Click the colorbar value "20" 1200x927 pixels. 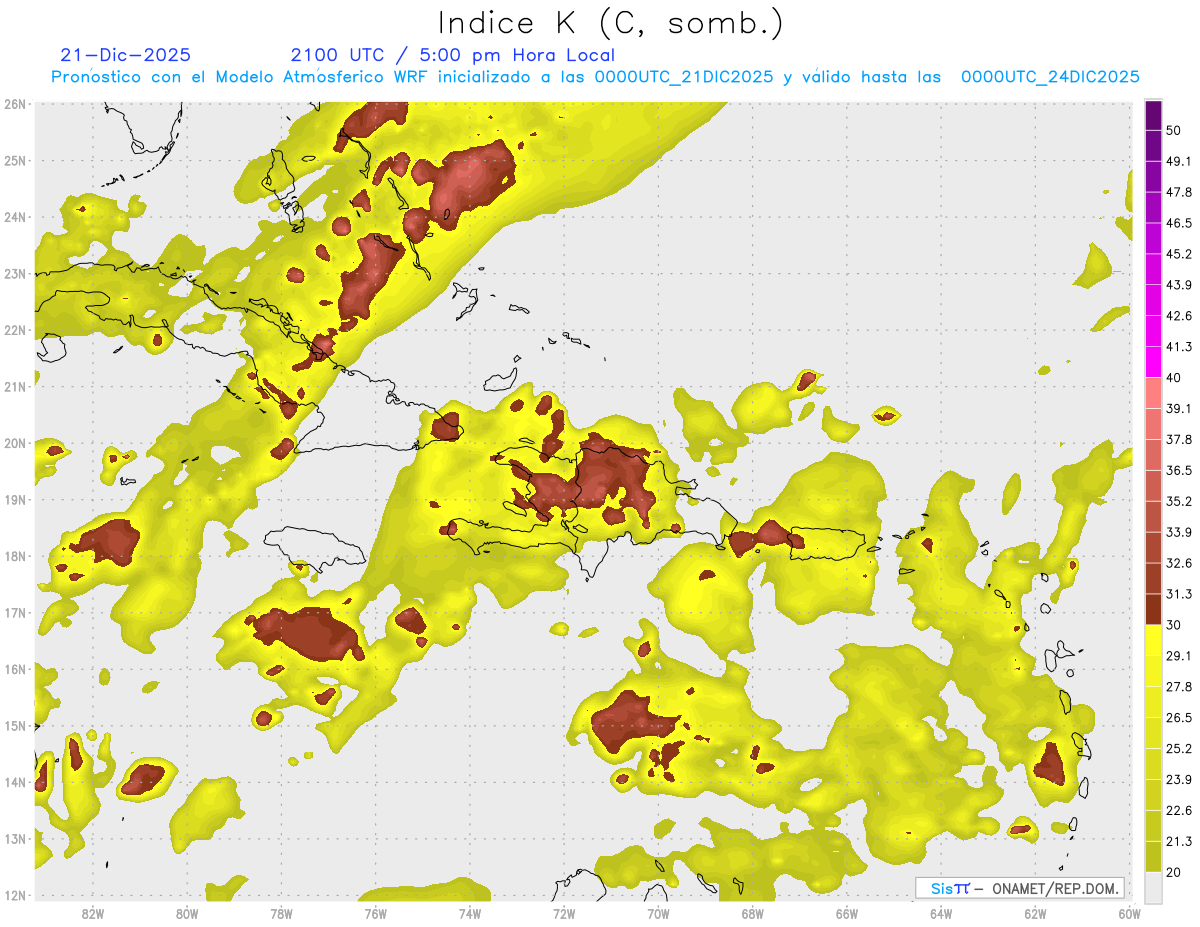(x=1173, y=872)
